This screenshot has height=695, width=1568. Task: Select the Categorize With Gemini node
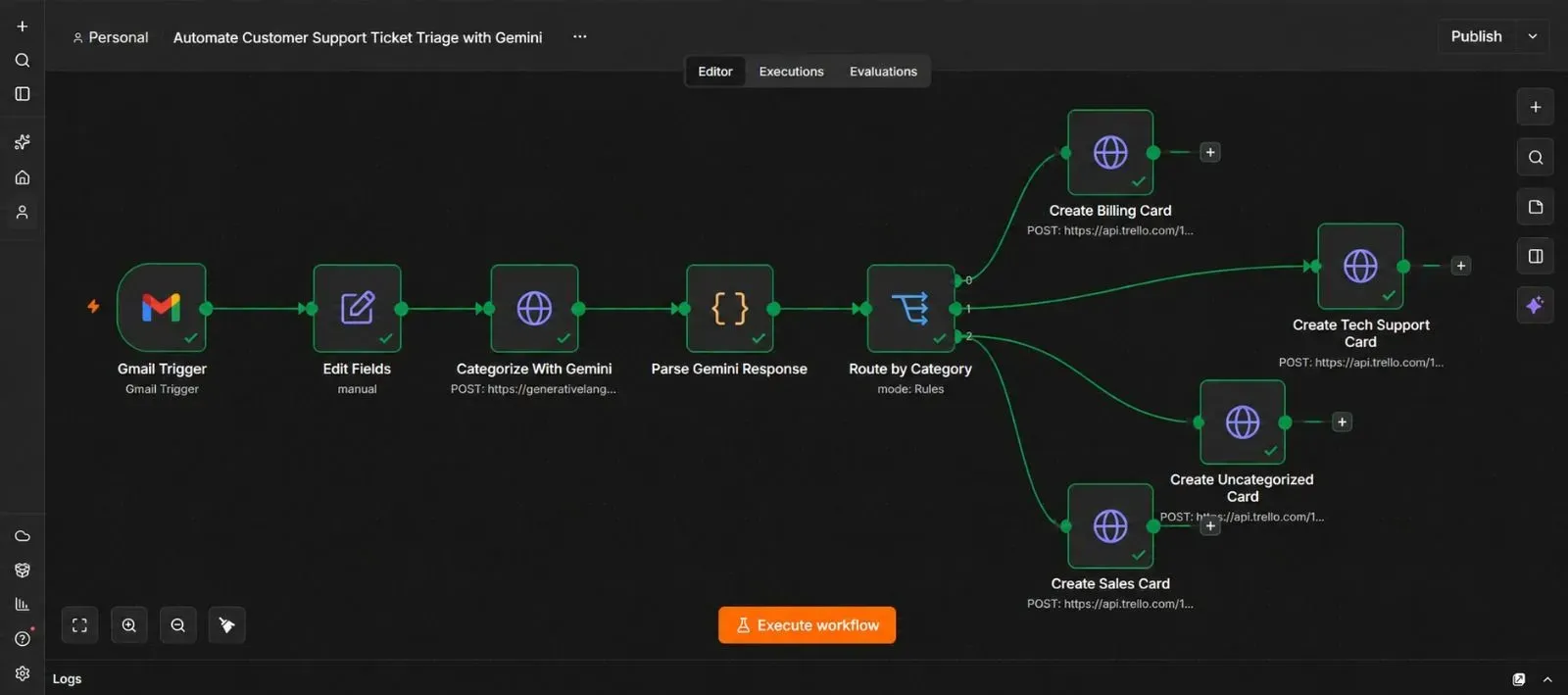tap(534, 308)
